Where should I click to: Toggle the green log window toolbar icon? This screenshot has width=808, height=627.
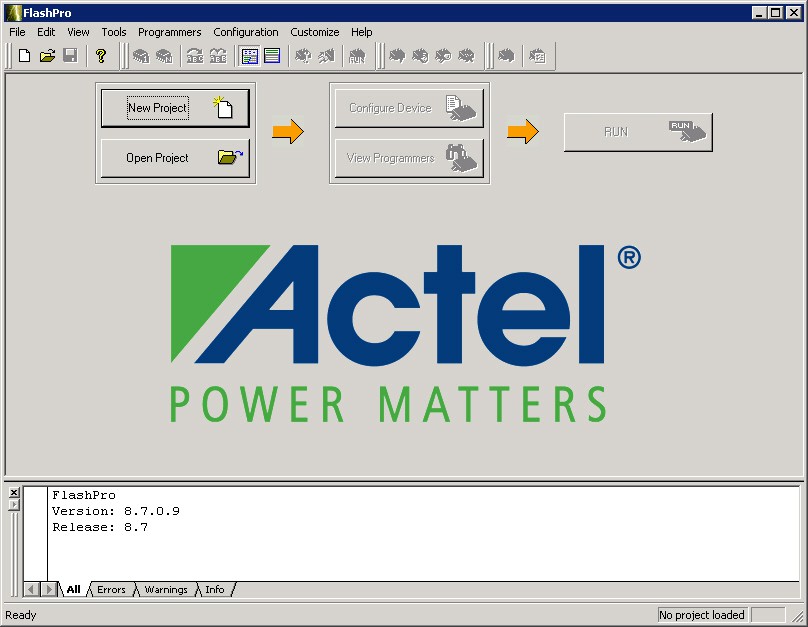pos(272,56)
